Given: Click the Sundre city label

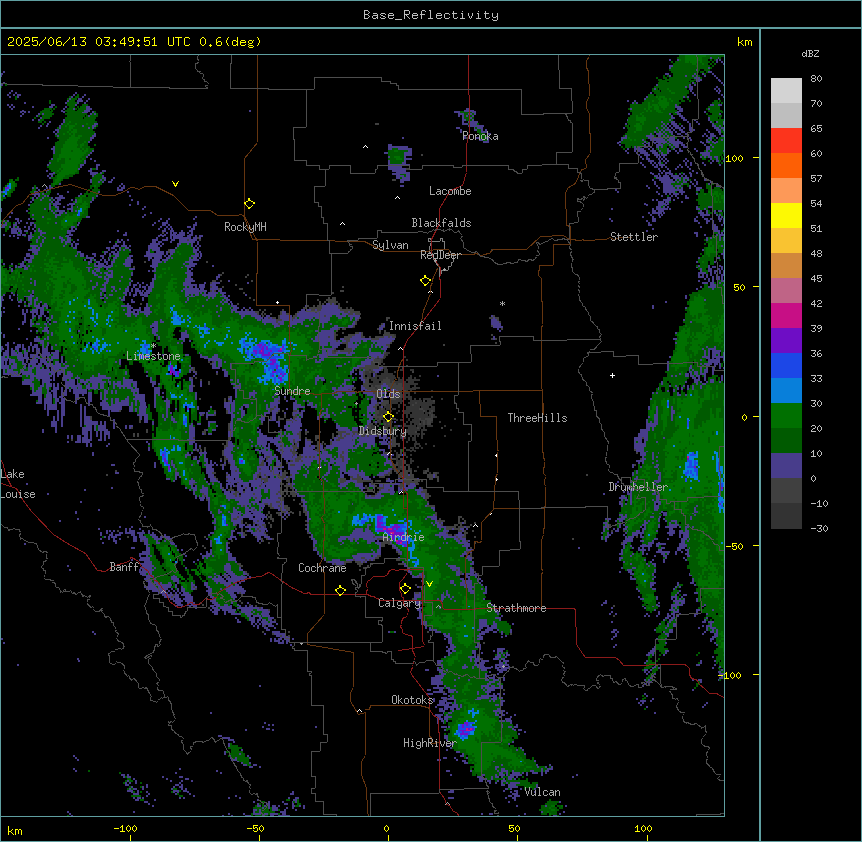Looking at the screenshot, I should pos(292,391).
